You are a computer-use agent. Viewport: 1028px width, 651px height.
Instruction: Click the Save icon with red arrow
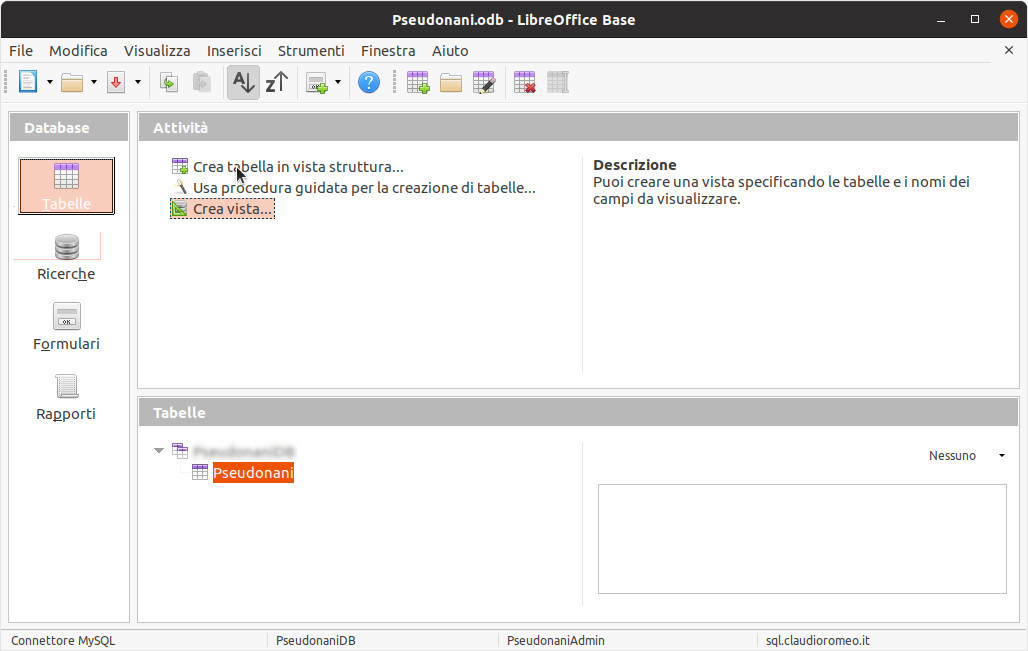click(116, 83)
